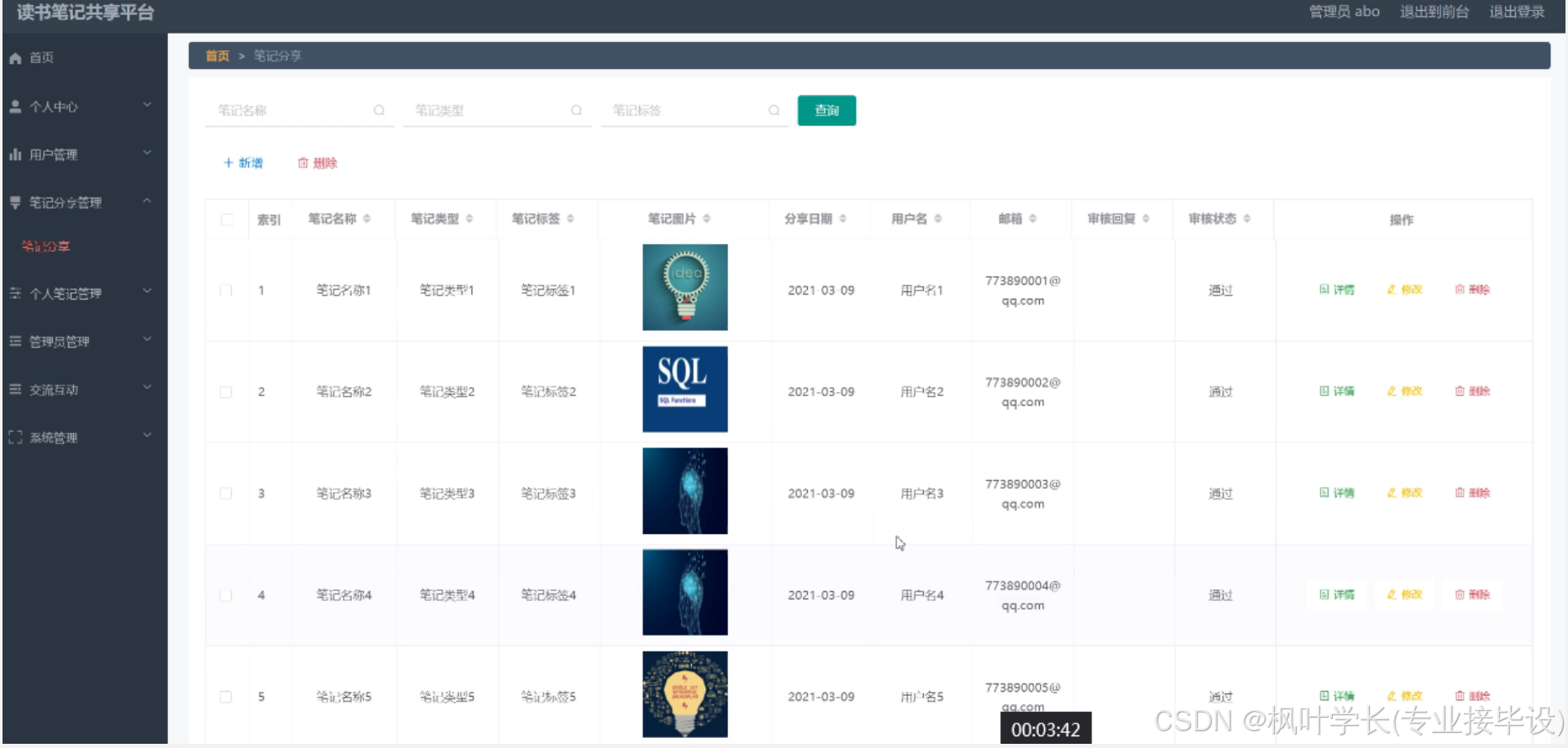This screenshot has height=748, width=1568.
Task: Click 修改 for 笔记名称1 row
Action: click(1404, 290)
